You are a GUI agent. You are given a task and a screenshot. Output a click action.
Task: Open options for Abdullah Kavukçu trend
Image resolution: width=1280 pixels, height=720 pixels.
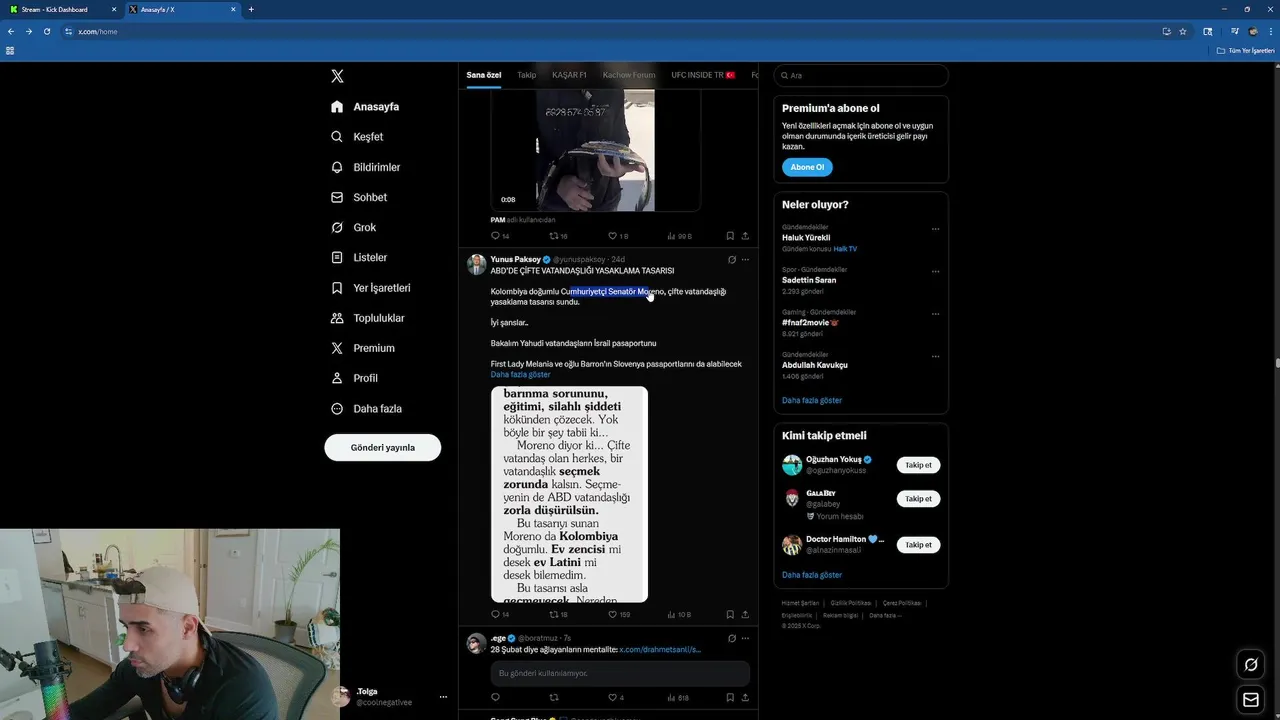coord(935,356)
